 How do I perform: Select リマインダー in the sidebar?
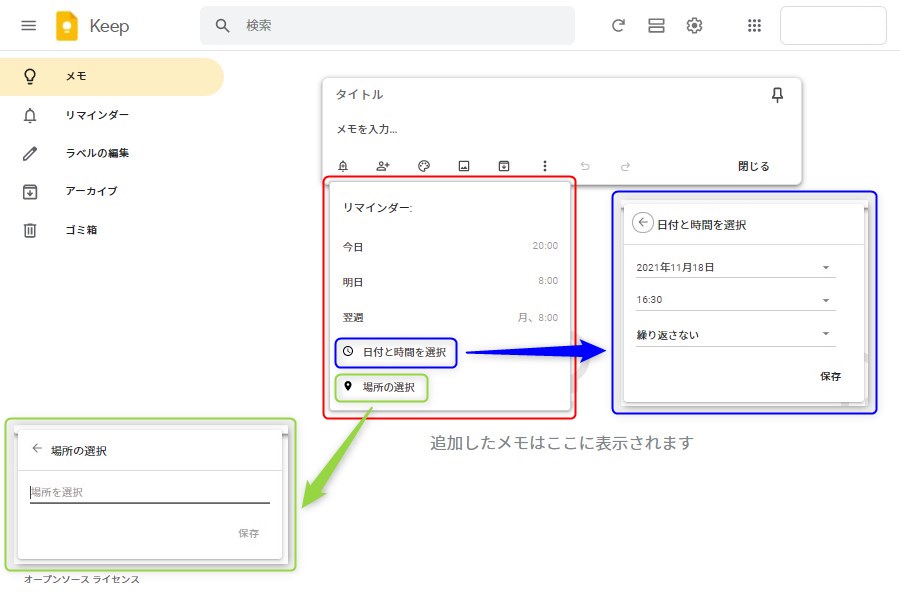pyautogui.click(x=97, y=115)
